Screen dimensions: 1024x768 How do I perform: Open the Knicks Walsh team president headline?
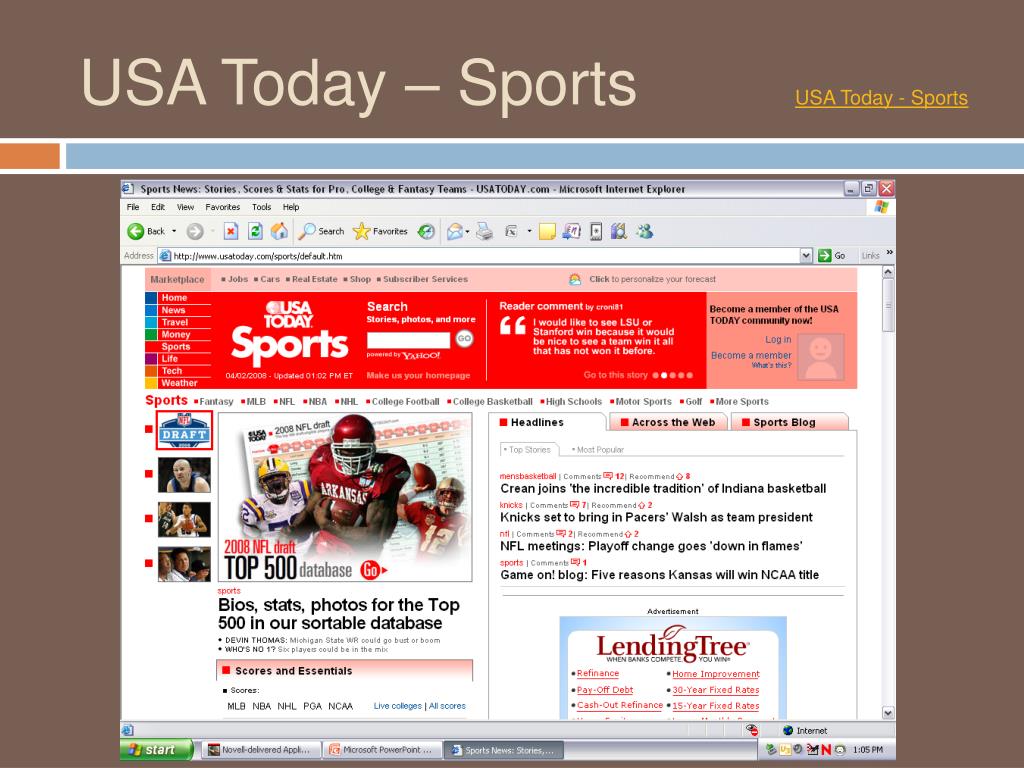coord(656,517)
